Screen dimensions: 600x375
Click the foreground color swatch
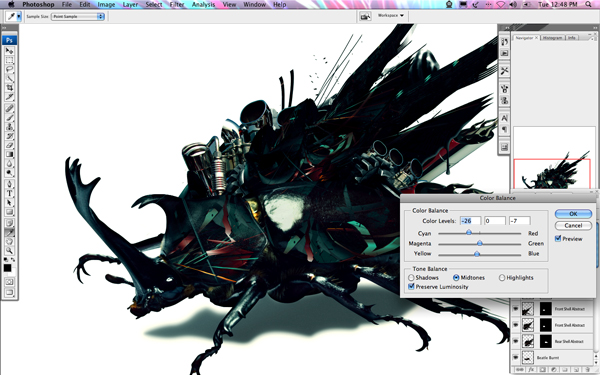click(x=7, y=268)
